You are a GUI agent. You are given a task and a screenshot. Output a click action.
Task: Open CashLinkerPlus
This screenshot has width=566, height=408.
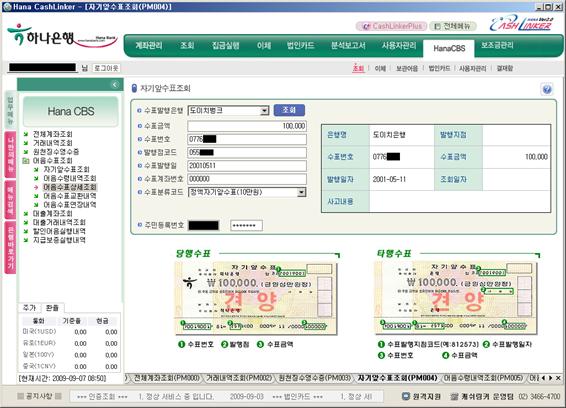[391, 26]
